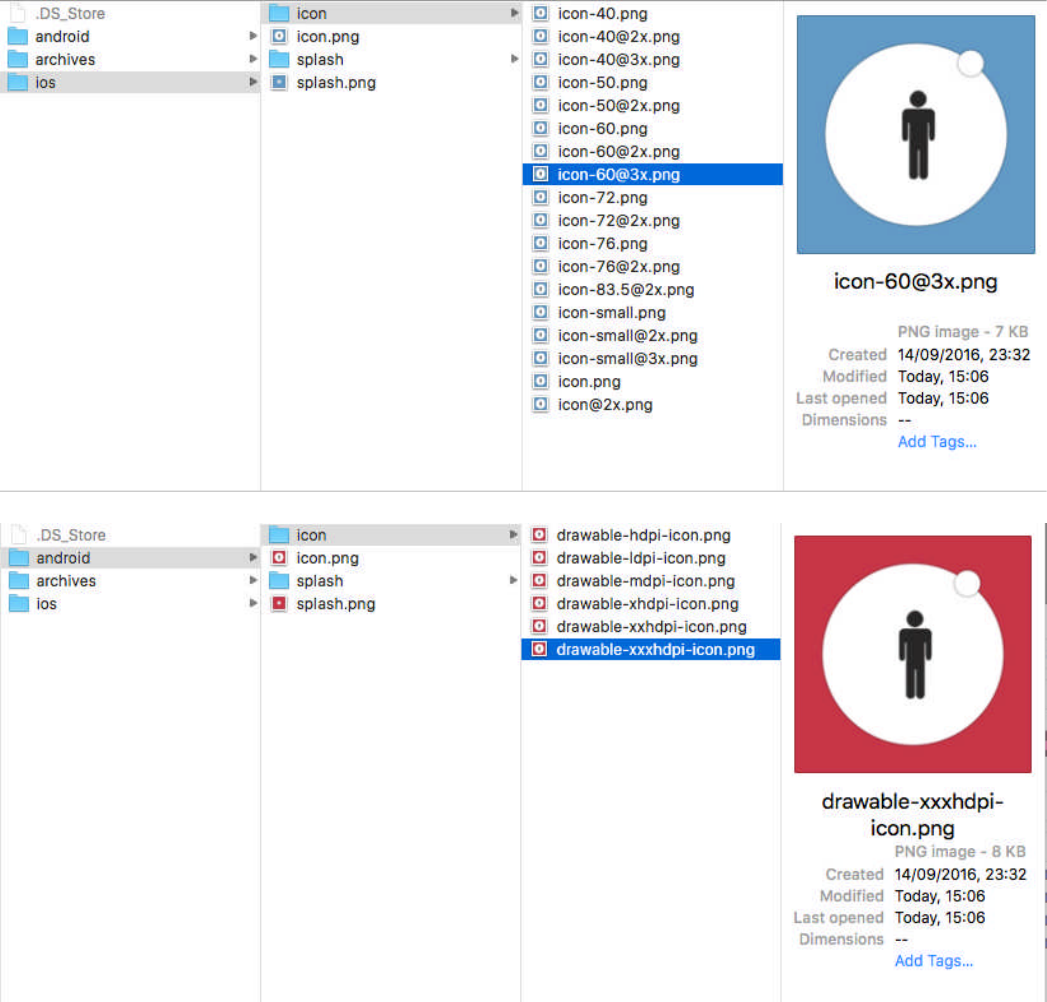Click red file icon next to drawable-mdpi-icon.png
1047x1002 pixels.
click(x=539, y=581)
